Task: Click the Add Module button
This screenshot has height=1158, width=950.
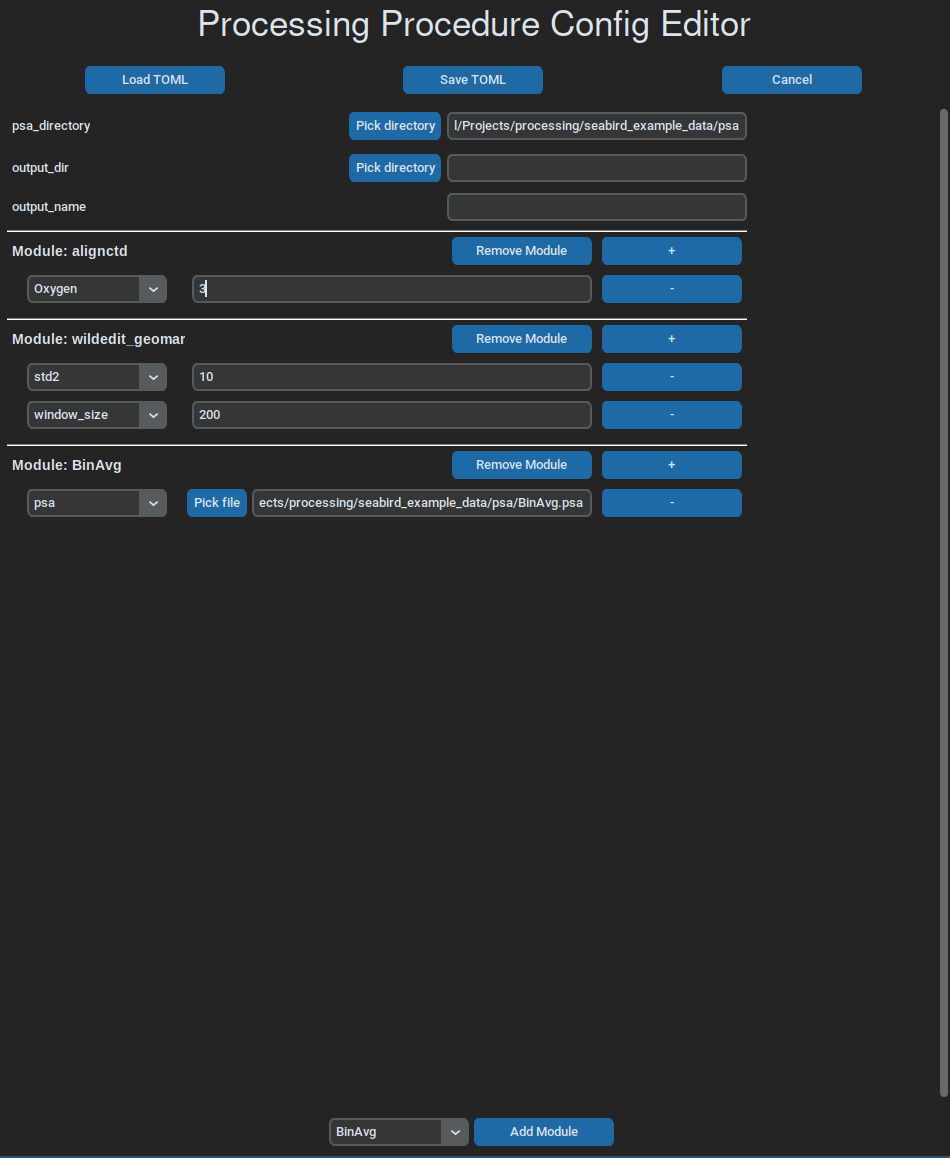Action: pyautogui.click(x=543, y=1131)
